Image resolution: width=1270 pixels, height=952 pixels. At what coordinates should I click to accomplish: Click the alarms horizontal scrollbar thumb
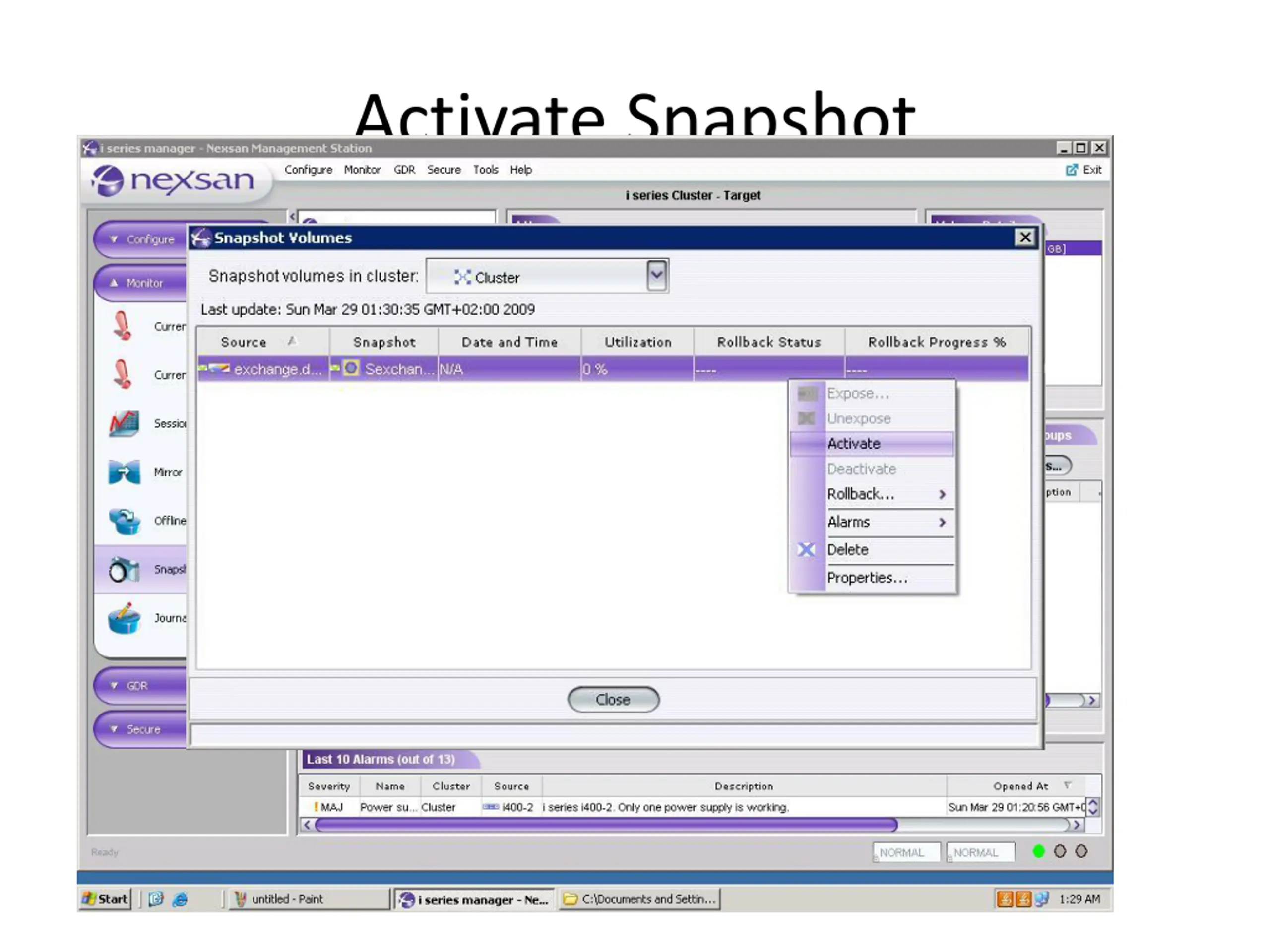(x=606, y=825)
